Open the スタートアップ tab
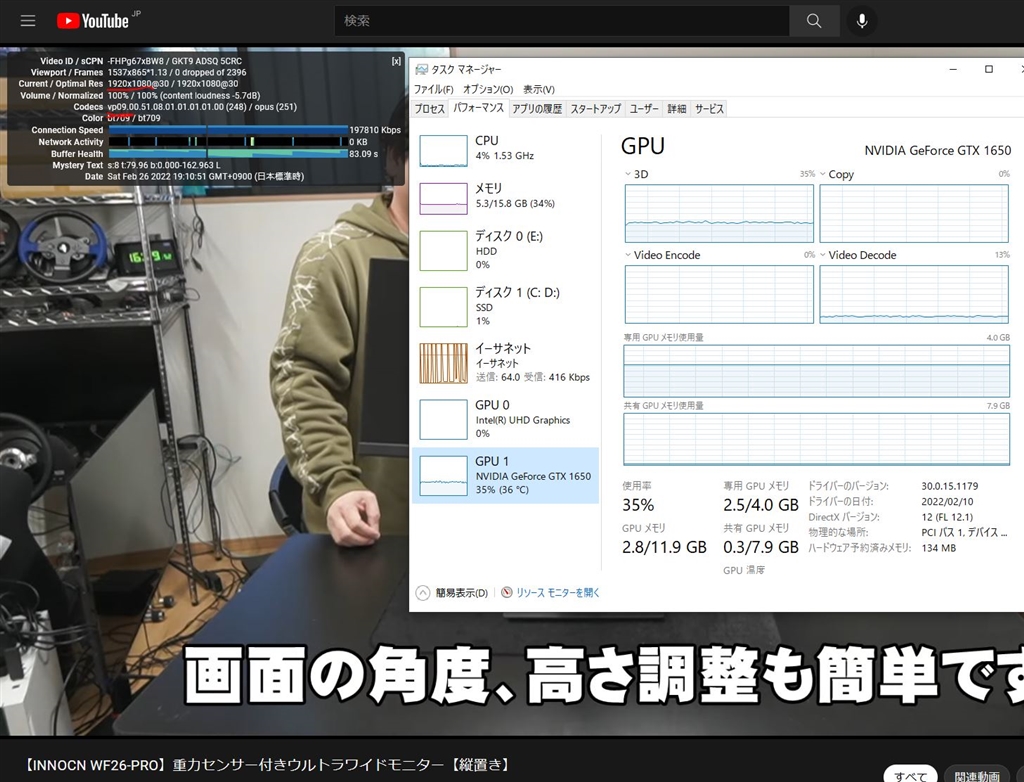 [x=596, y=109]
